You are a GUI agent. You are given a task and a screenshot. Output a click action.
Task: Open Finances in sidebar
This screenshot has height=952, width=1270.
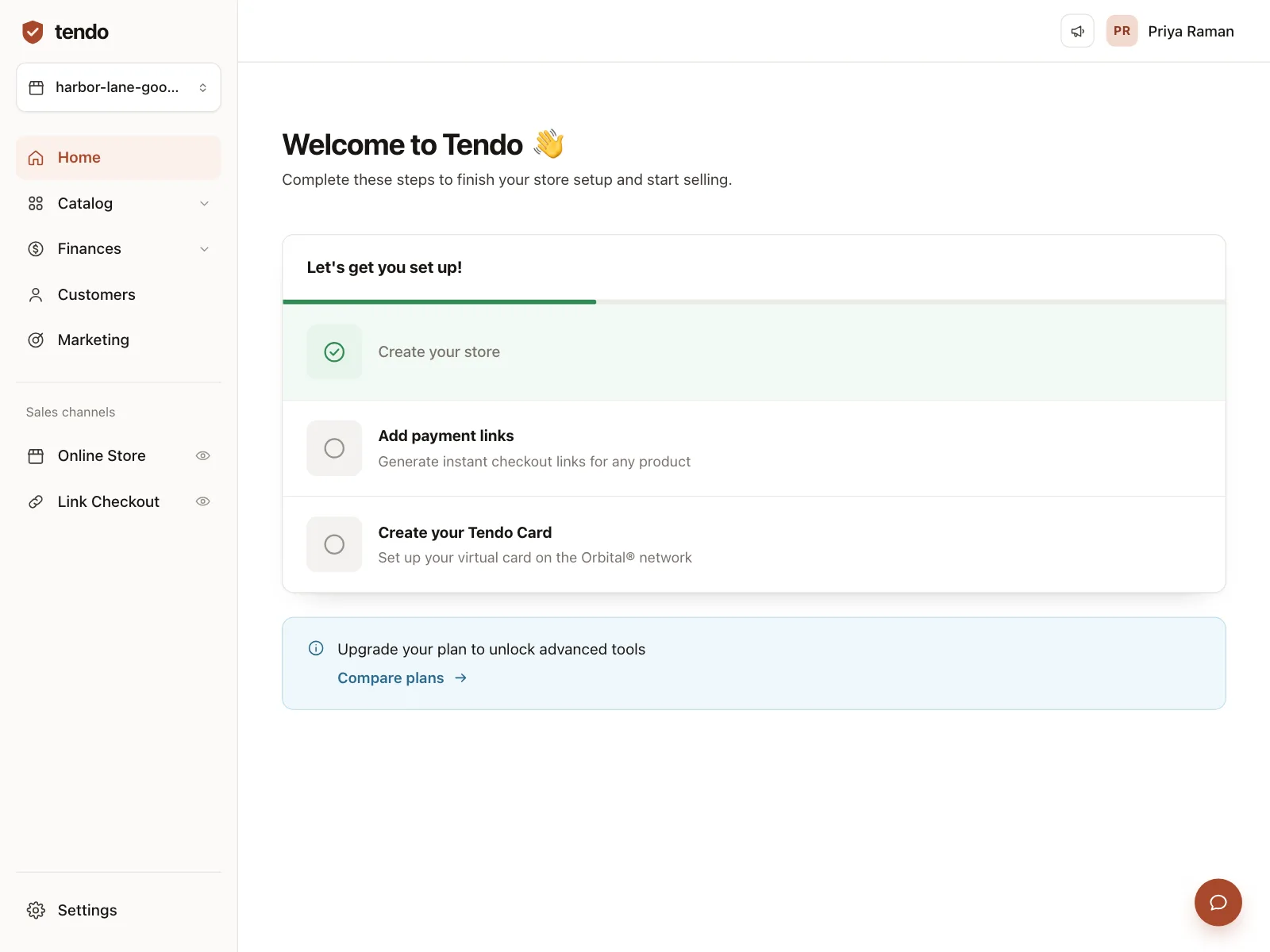click(x=118, y=249)
